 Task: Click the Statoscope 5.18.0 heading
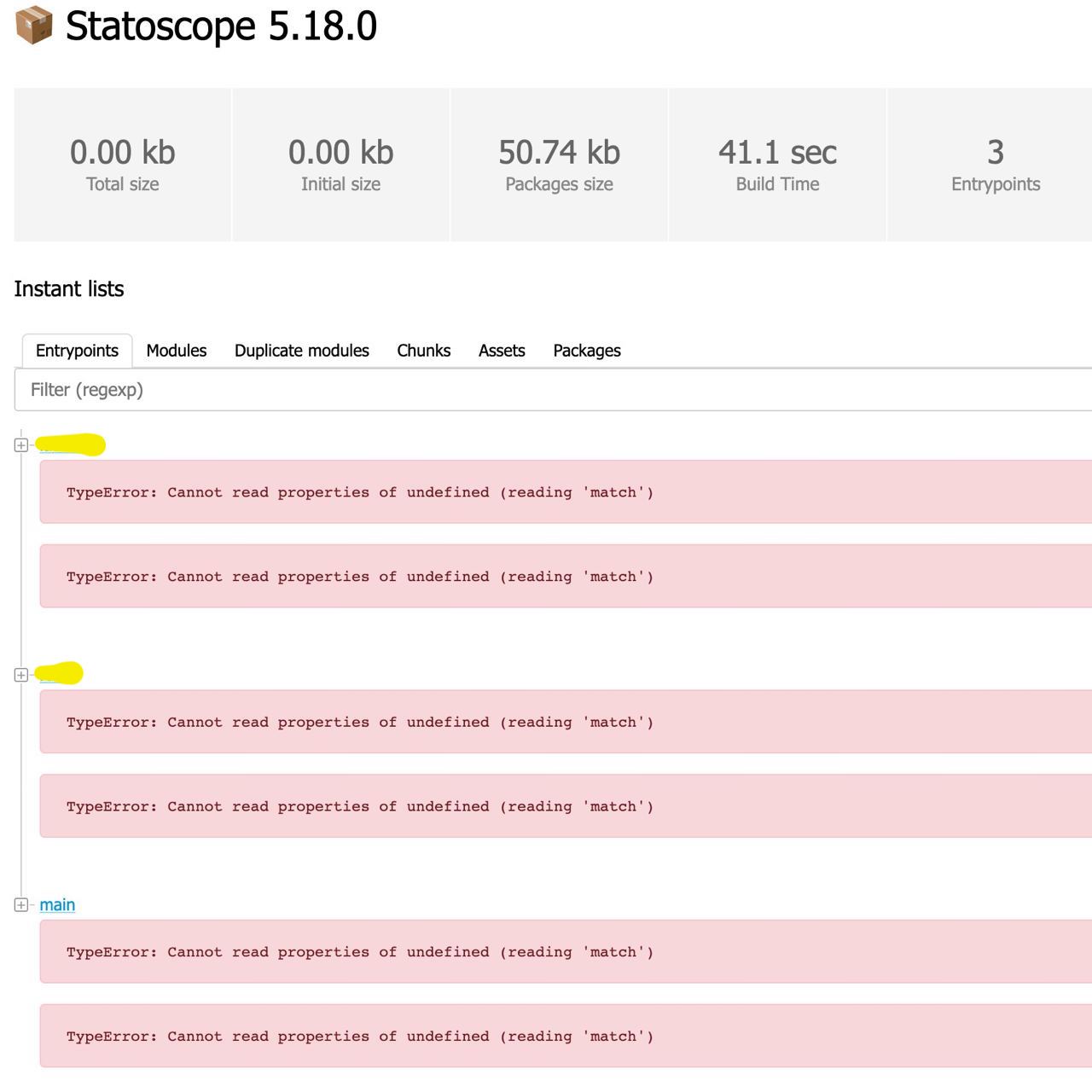(222, 26)
